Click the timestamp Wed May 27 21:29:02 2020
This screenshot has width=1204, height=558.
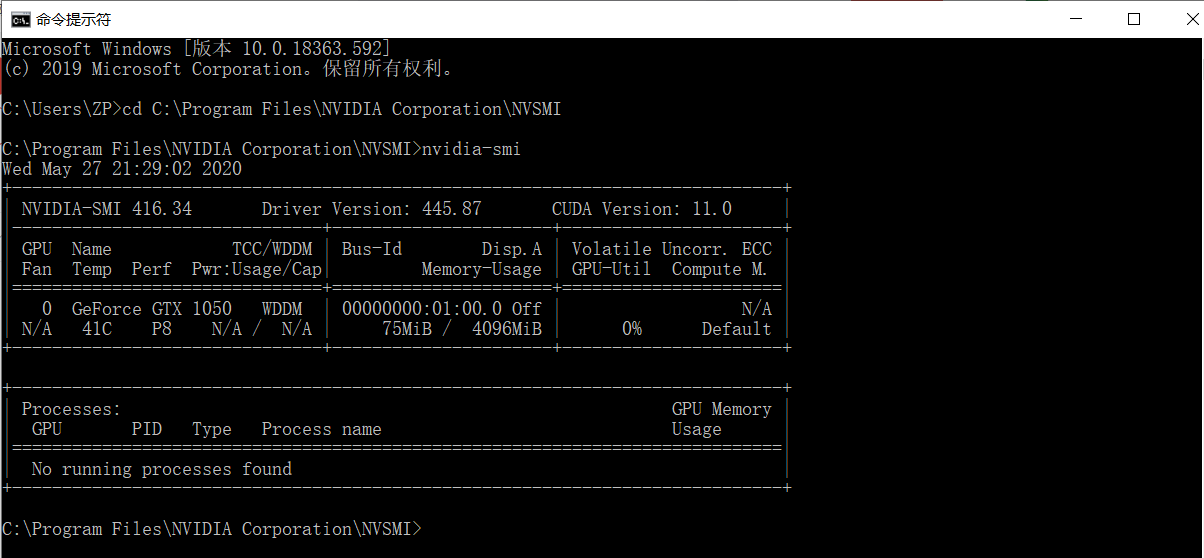(x=122, y=169)
